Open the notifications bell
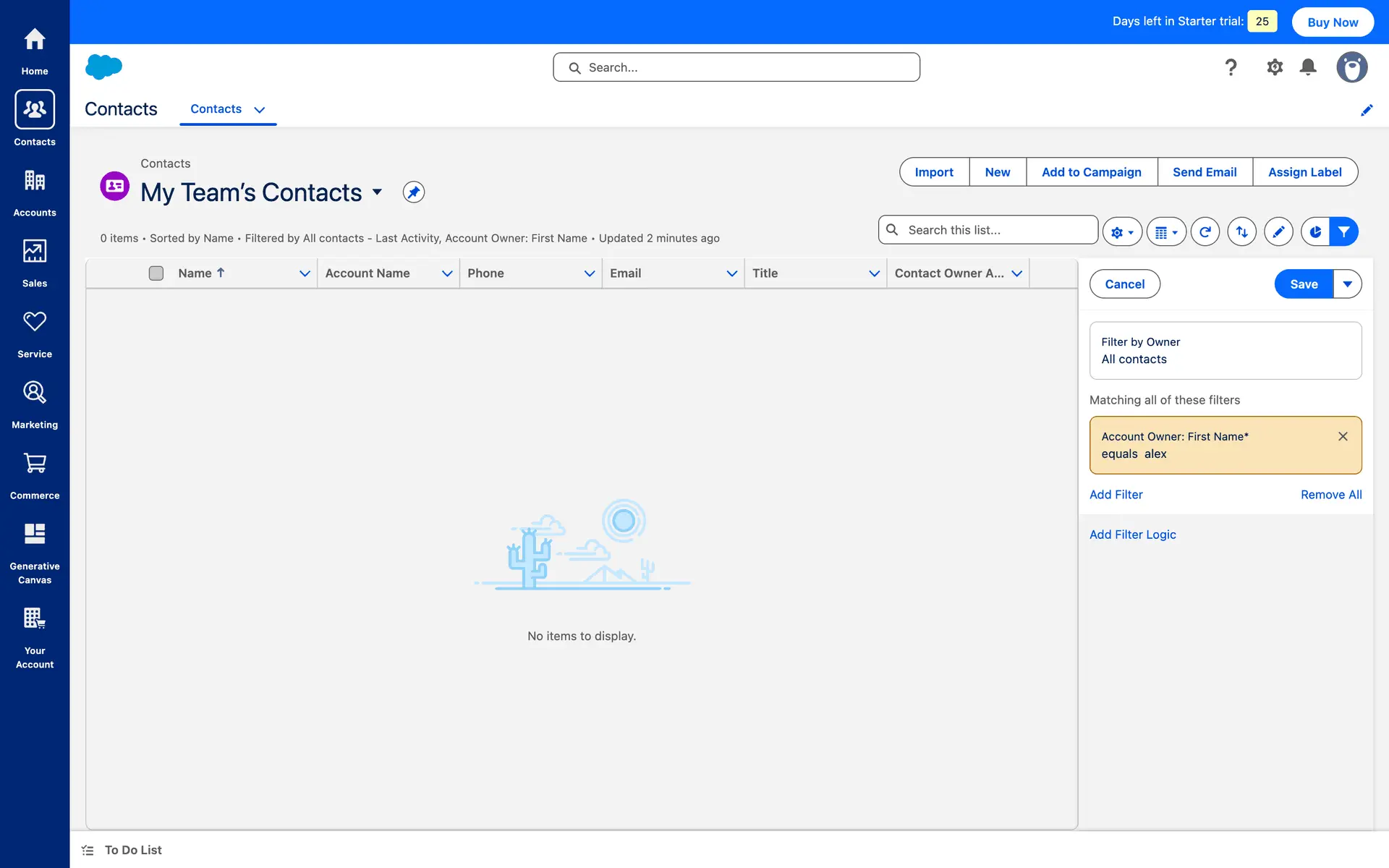The height and width of the screenshot is (868, 1389). pyautogui.click(x=1307, y=67)
